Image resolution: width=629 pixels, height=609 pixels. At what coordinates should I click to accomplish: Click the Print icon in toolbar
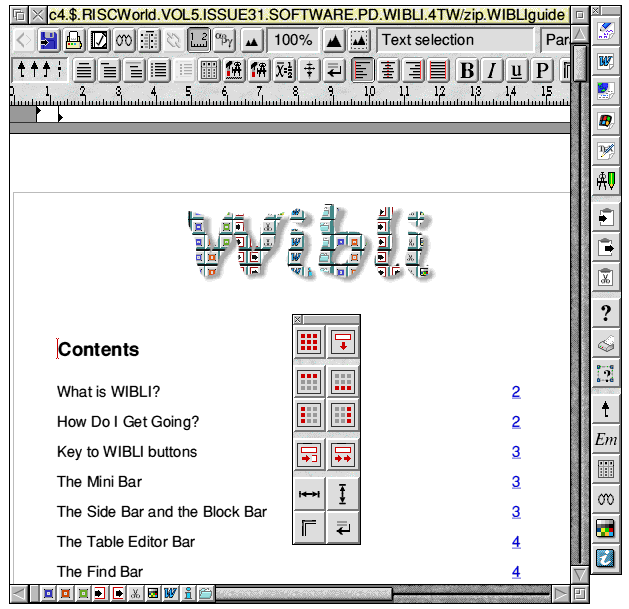(x=74, y=40)
